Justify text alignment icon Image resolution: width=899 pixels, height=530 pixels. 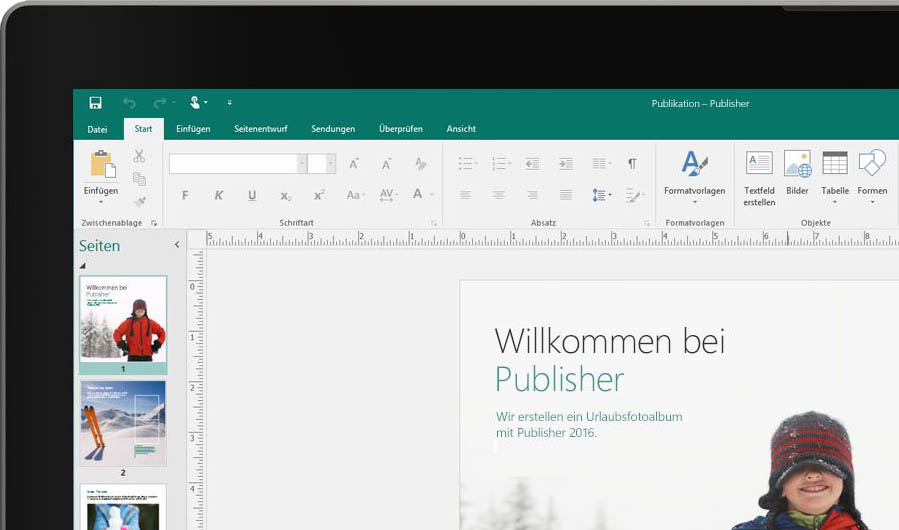(x=566, y=196)
